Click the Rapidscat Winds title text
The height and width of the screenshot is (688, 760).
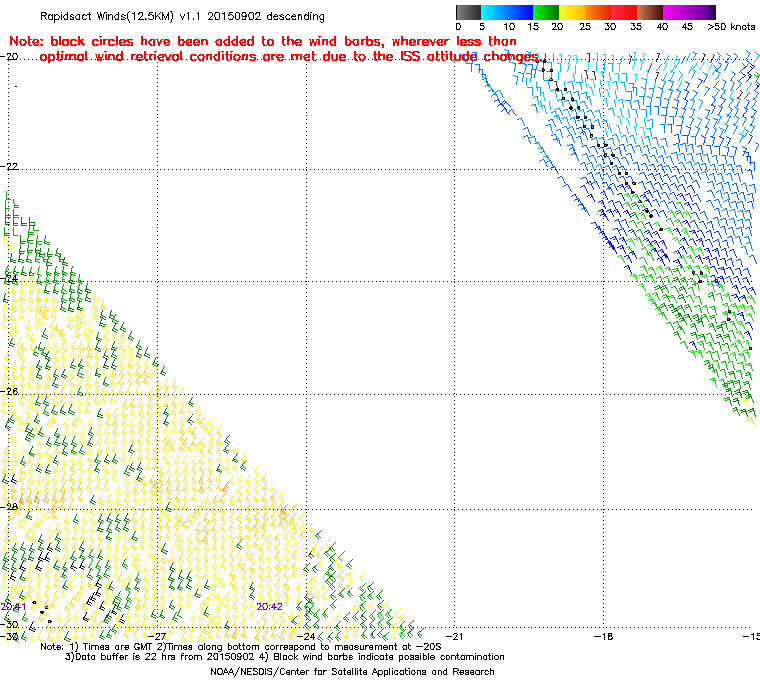click(x=182, y=16)
